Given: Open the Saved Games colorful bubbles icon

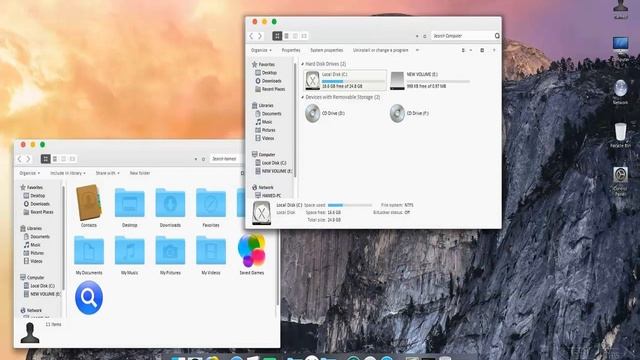Looking at the screenshot, I should [x=251, y=250].
